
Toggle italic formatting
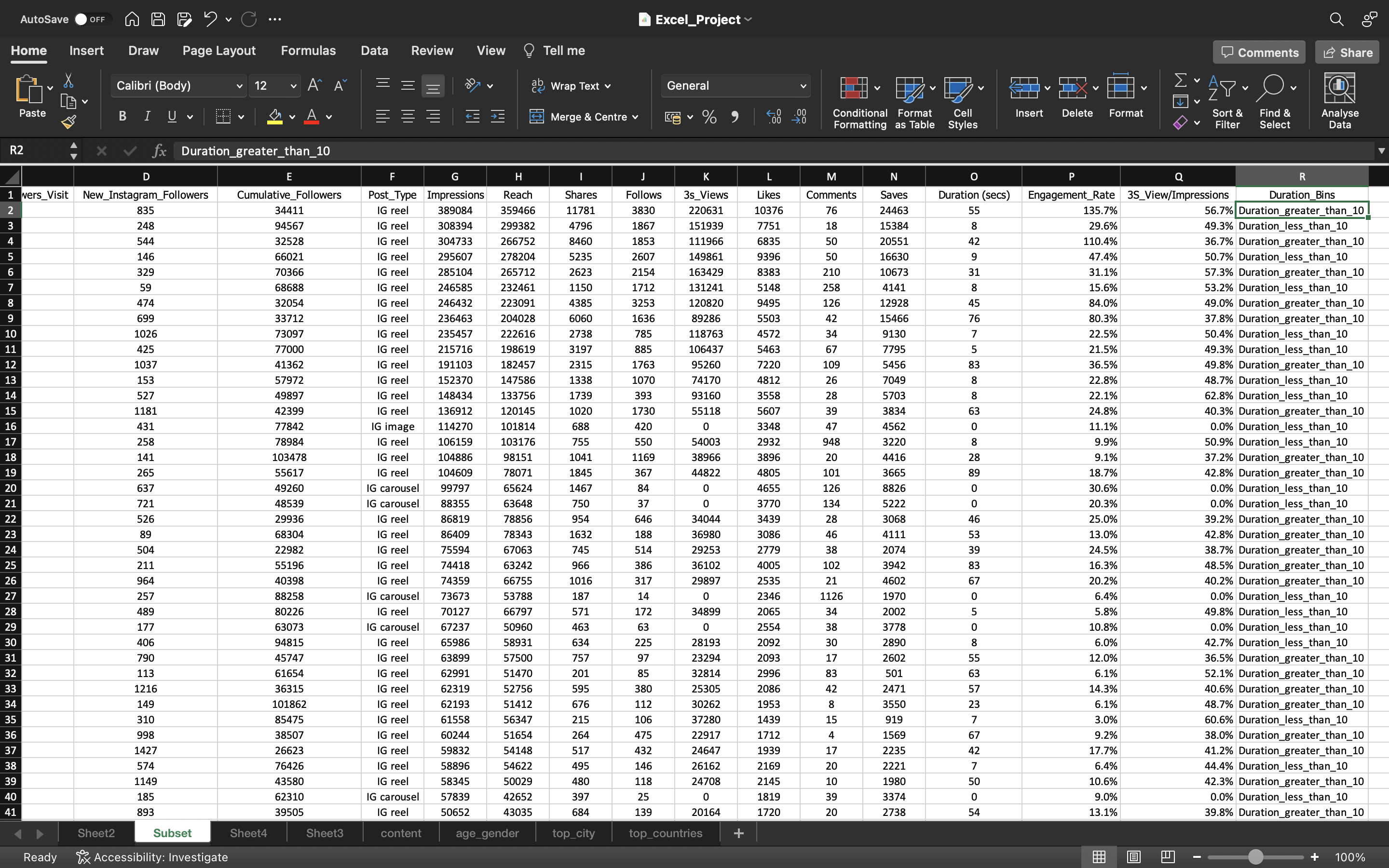pyautogui.click(x=147, y=117)
